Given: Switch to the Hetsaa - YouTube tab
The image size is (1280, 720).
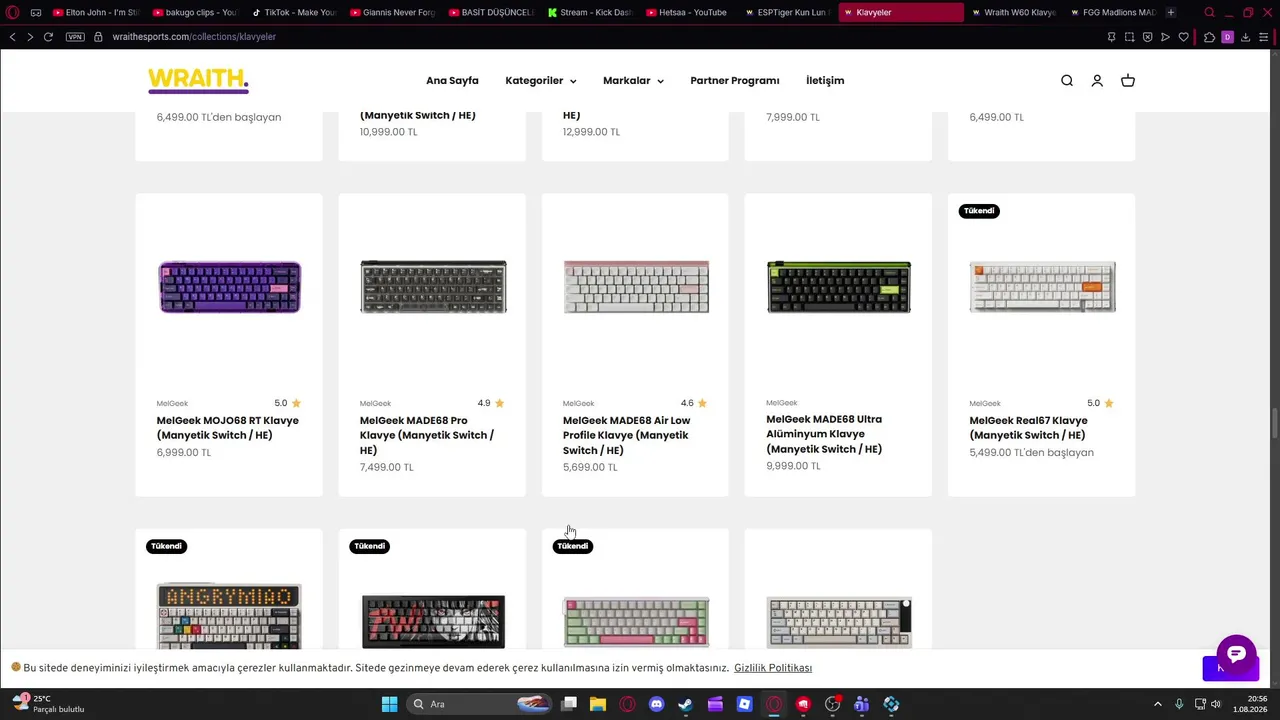Looking at the screenshot, I should pos(690,13).
